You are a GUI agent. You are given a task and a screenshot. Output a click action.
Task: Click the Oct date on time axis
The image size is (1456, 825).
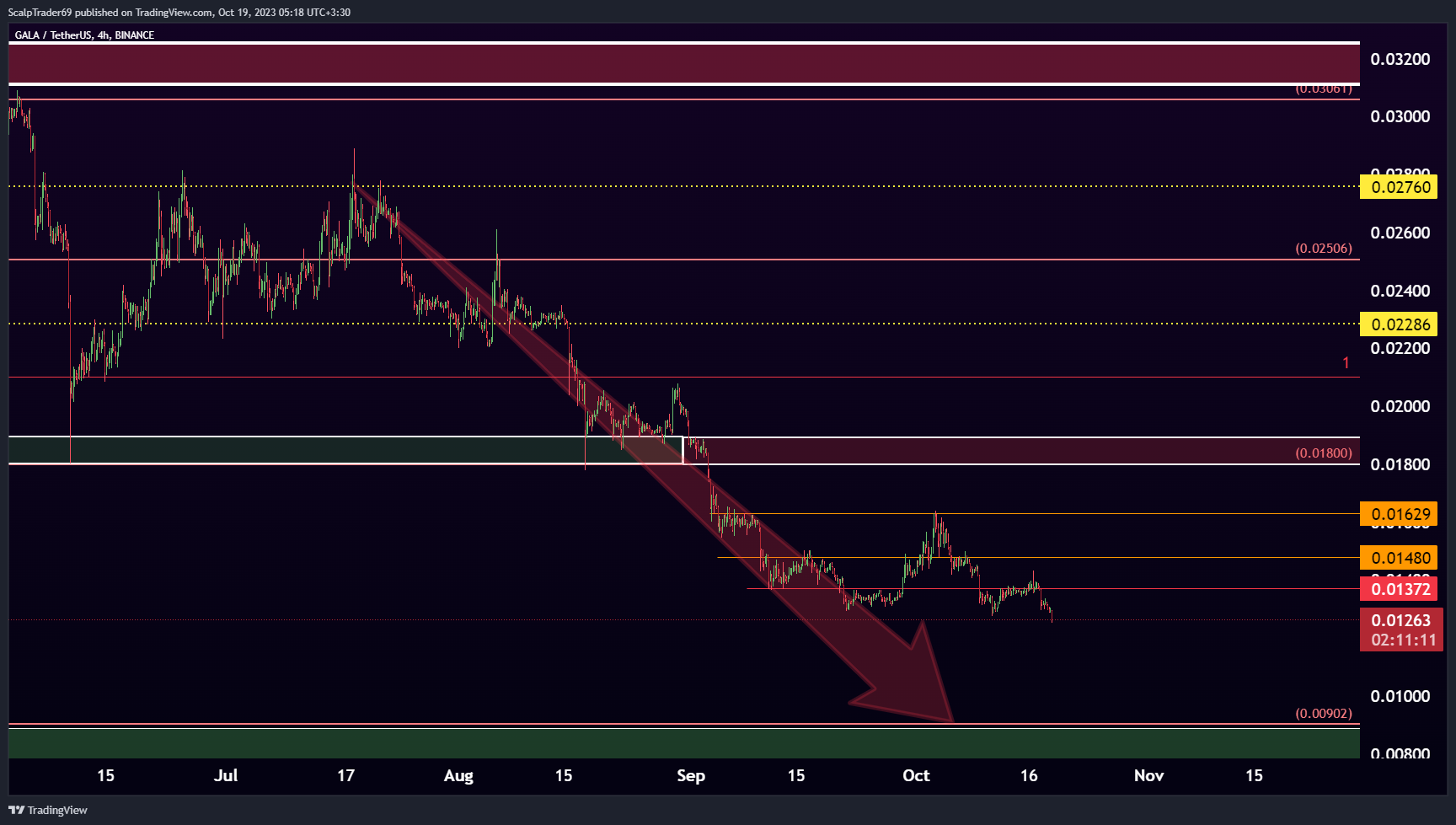click(x=916, y=775)
